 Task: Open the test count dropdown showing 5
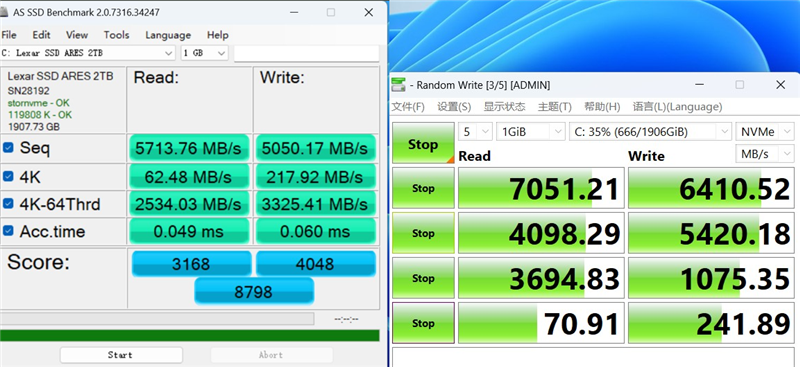[x=475, y=132]
